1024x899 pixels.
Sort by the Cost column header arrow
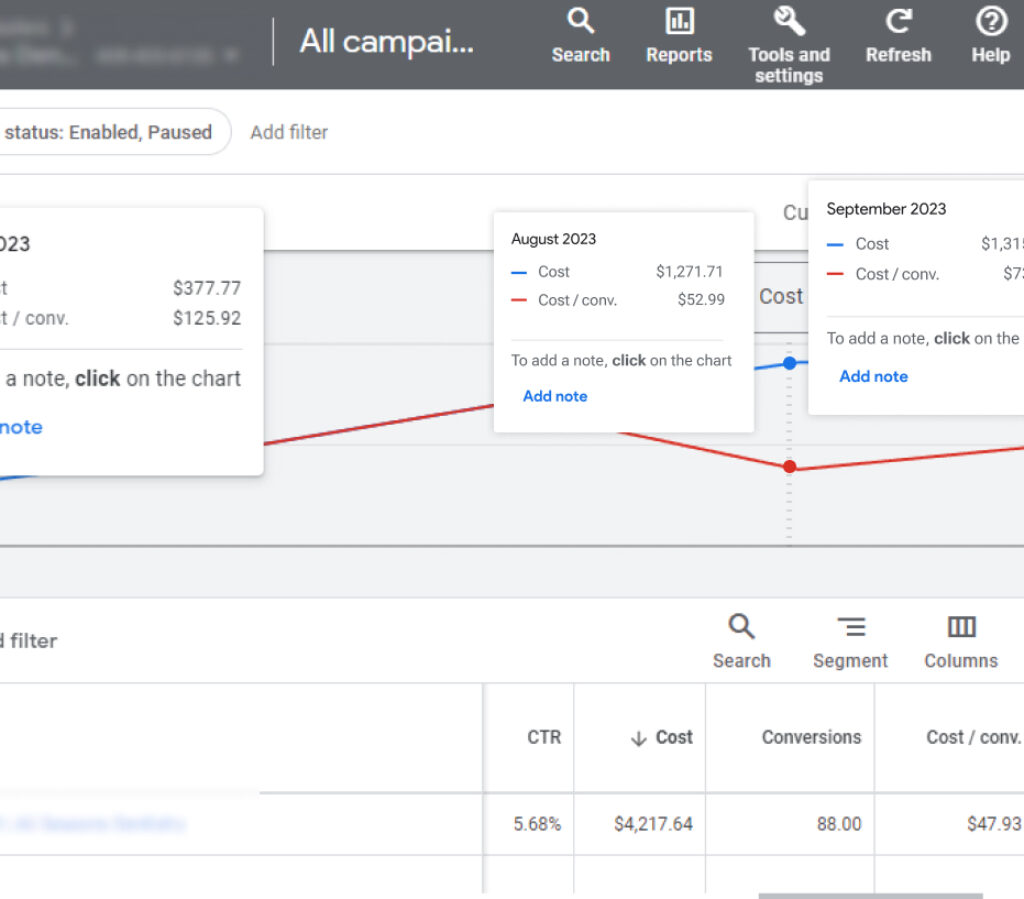click(x=639, y=738)
